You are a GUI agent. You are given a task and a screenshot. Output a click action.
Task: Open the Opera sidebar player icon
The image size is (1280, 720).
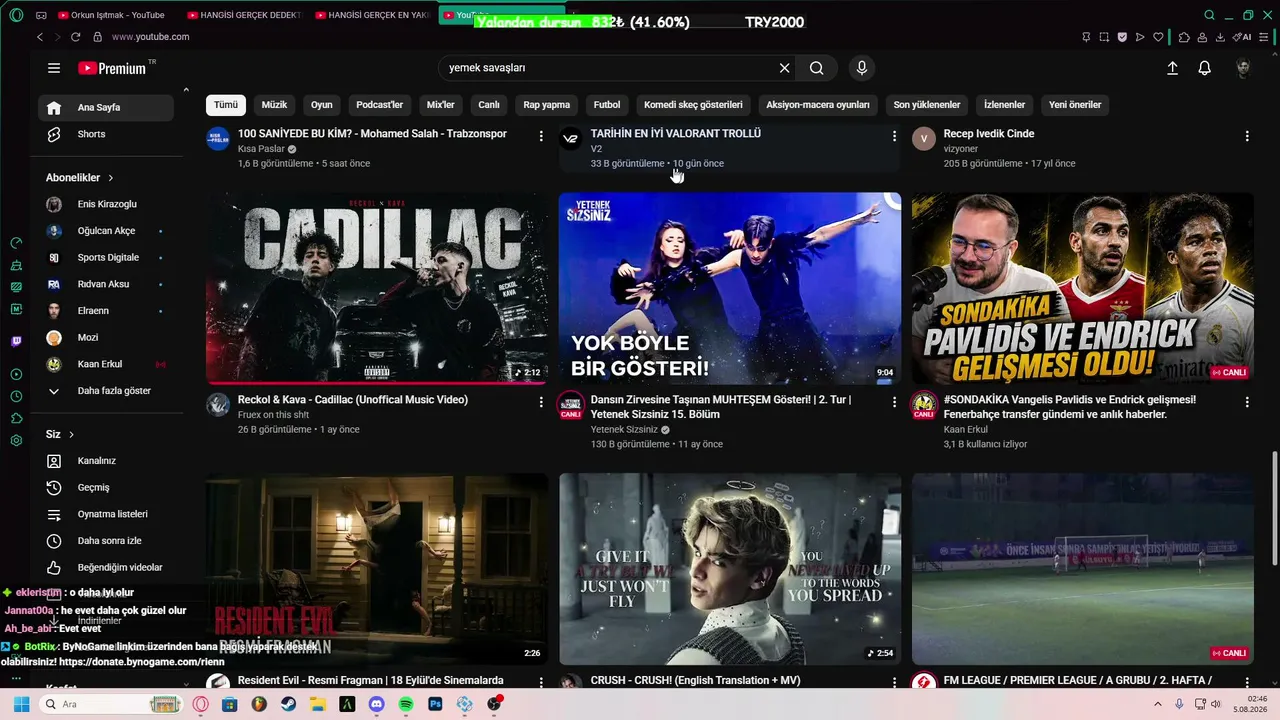pos(16,374)
